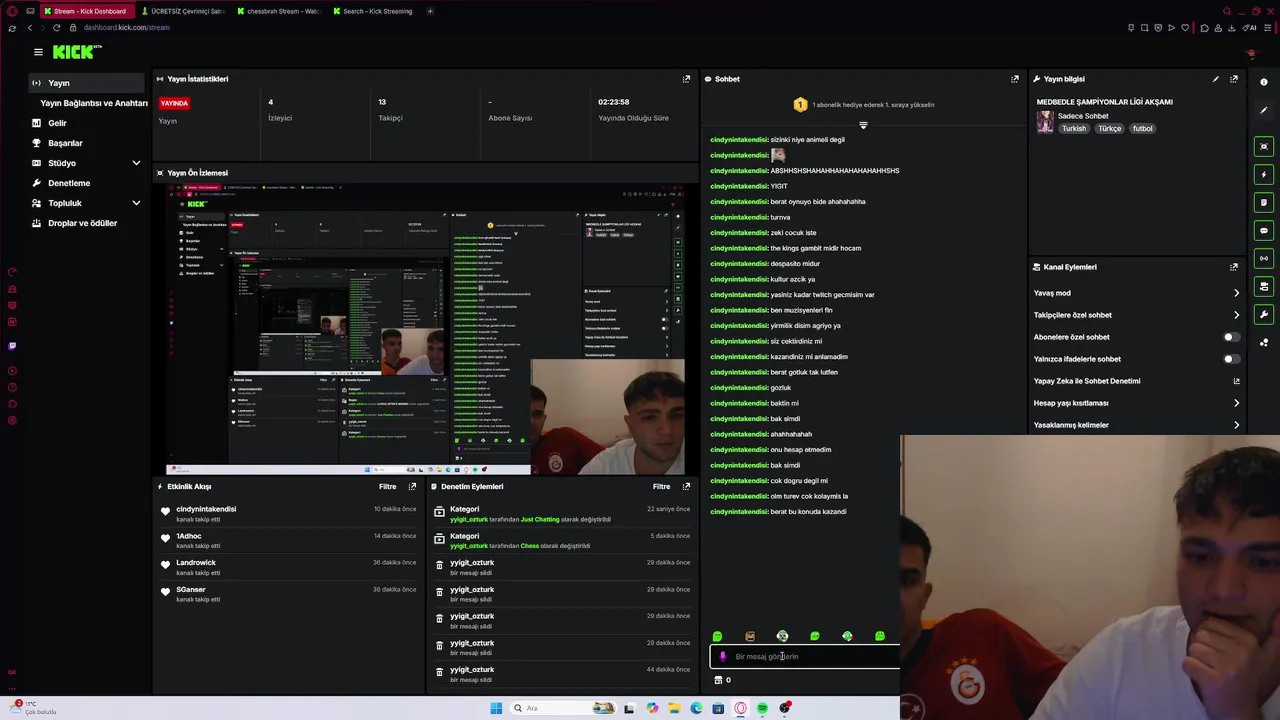This screenshot has width=1280, height=720.
Task: Select Yayın in the sidebar
Action: [x=87, y=83]
